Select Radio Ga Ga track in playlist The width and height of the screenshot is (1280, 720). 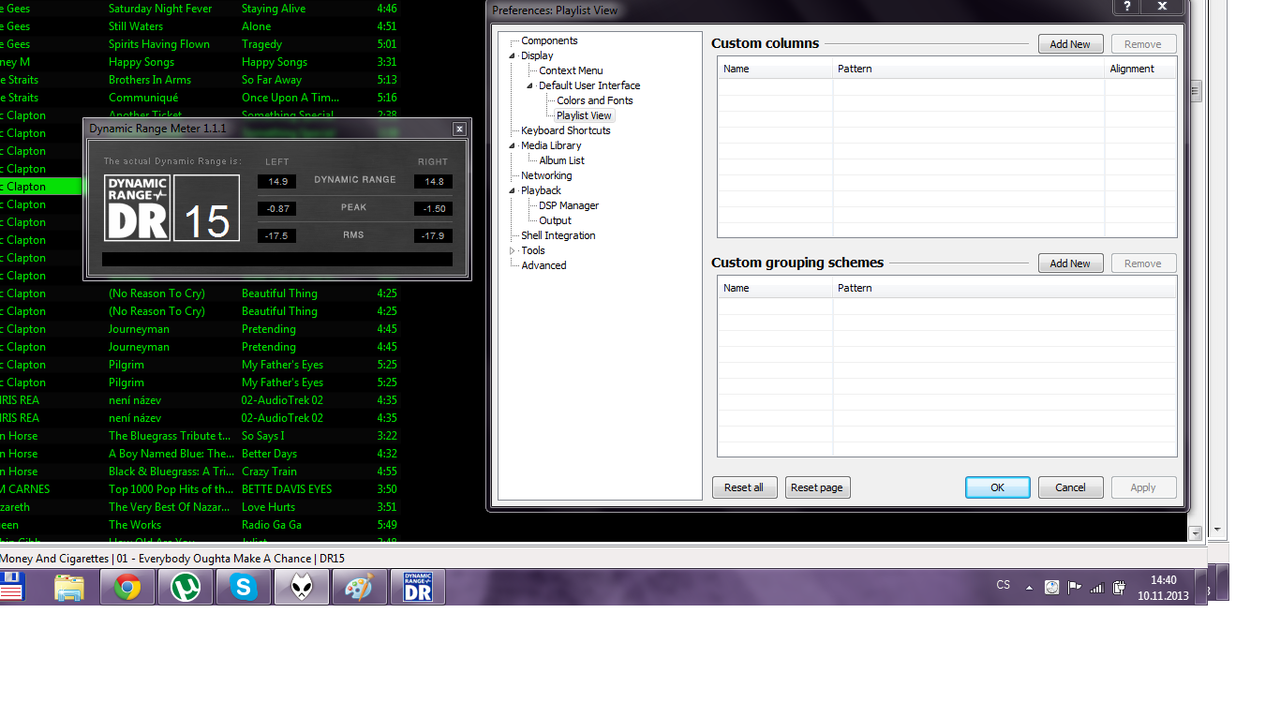(x=271, y=525)
